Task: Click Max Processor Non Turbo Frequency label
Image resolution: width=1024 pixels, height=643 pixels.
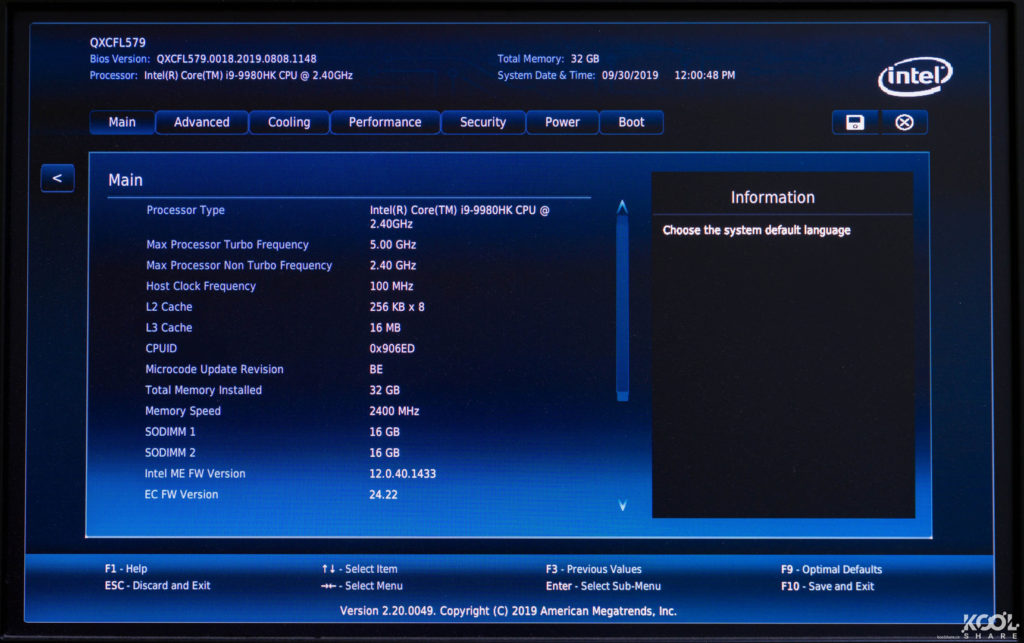Action: click(x=239, y=266)
